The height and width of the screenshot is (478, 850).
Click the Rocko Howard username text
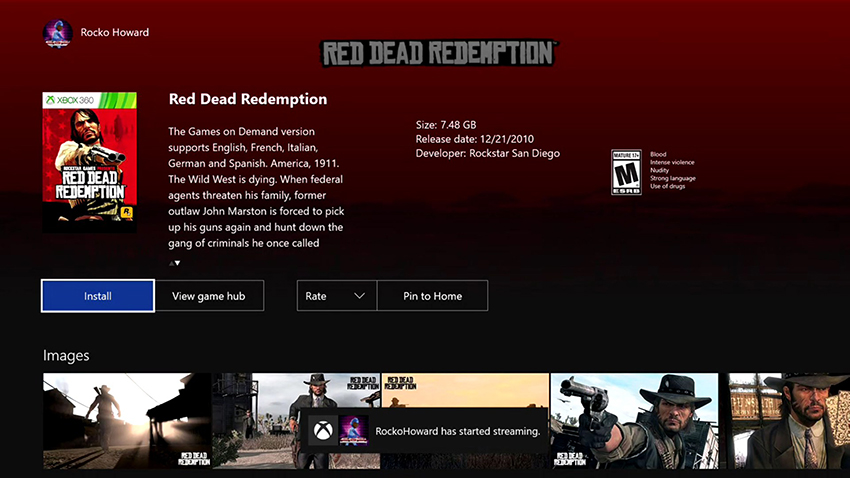point(115,32)
